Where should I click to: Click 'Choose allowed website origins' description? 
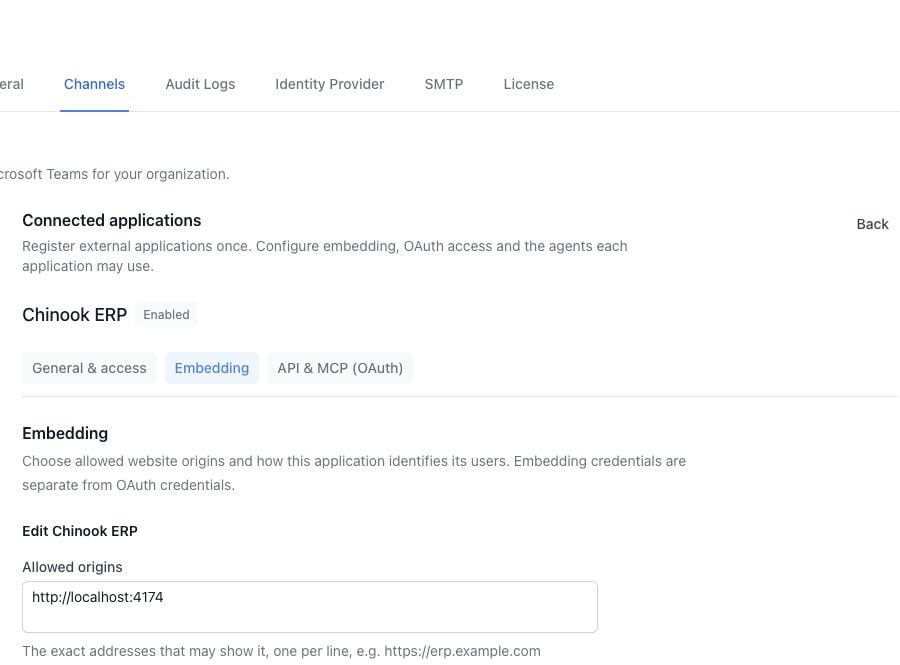click(x=354, y=473)
